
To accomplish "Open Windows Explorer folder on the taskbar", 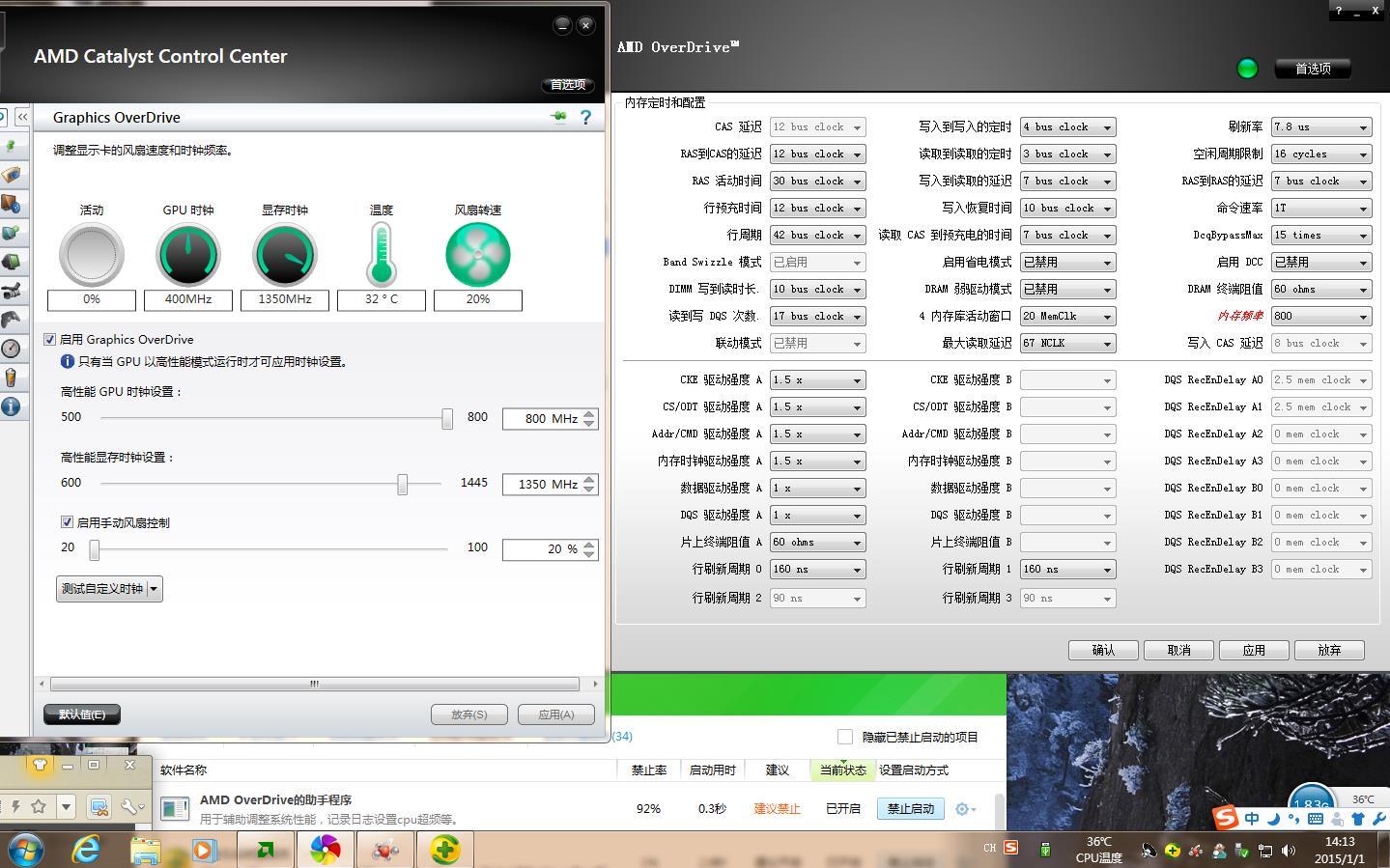I will click(145, 850).
